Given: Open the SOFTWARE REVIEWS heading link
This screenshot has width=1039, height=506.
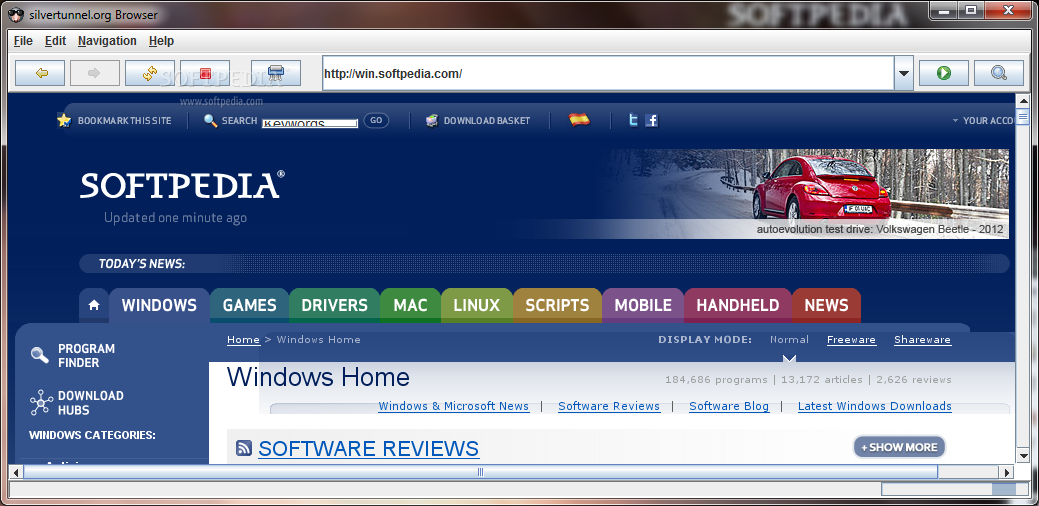Looking at the screenshot, I should [368, 448].
